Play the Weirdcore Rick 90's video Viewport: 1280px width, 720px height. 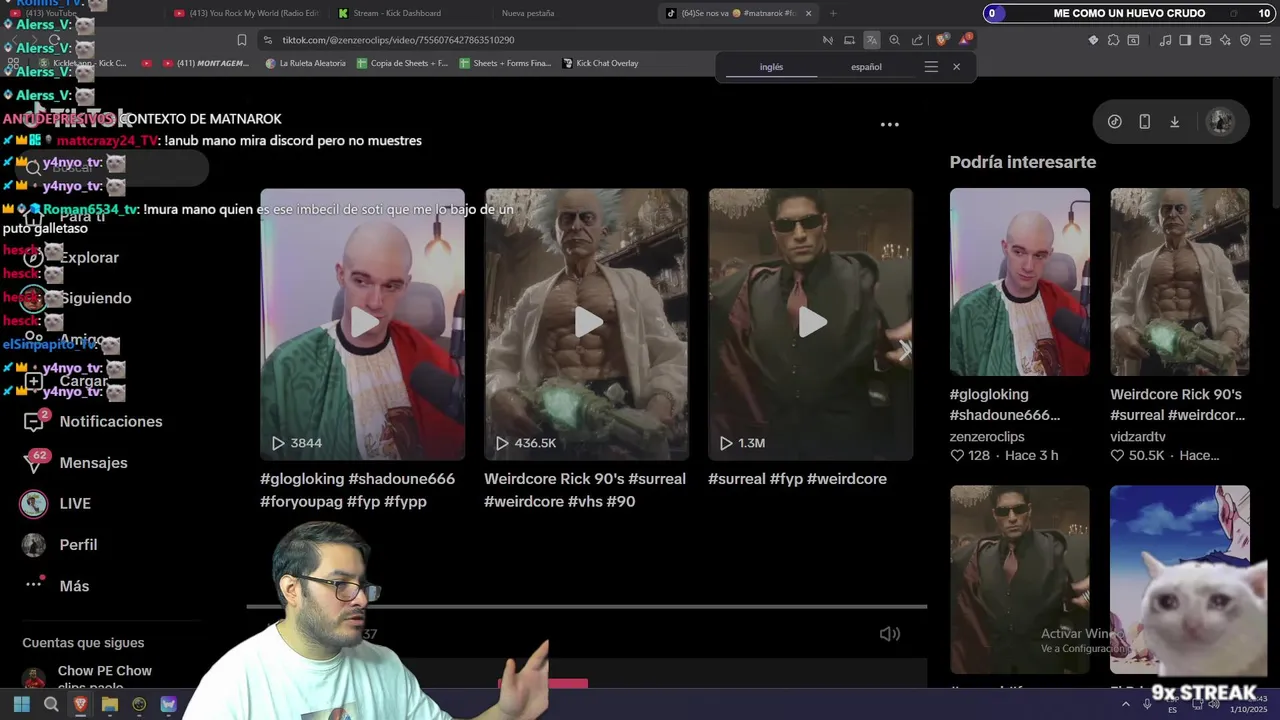[586, 323]
